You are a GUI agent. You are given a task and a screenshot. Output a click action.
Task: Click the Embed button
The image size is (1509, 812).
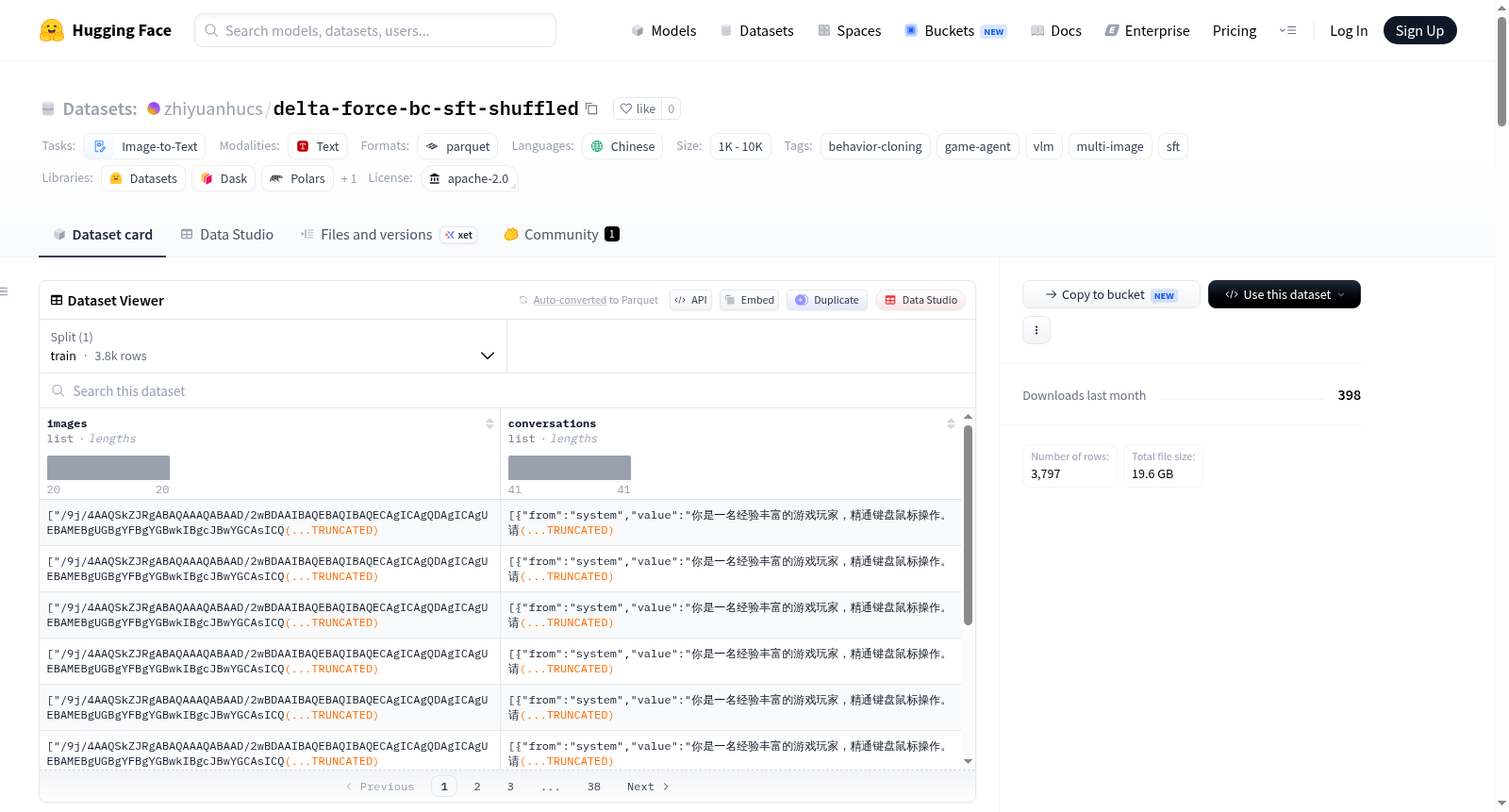coord(749,300)
